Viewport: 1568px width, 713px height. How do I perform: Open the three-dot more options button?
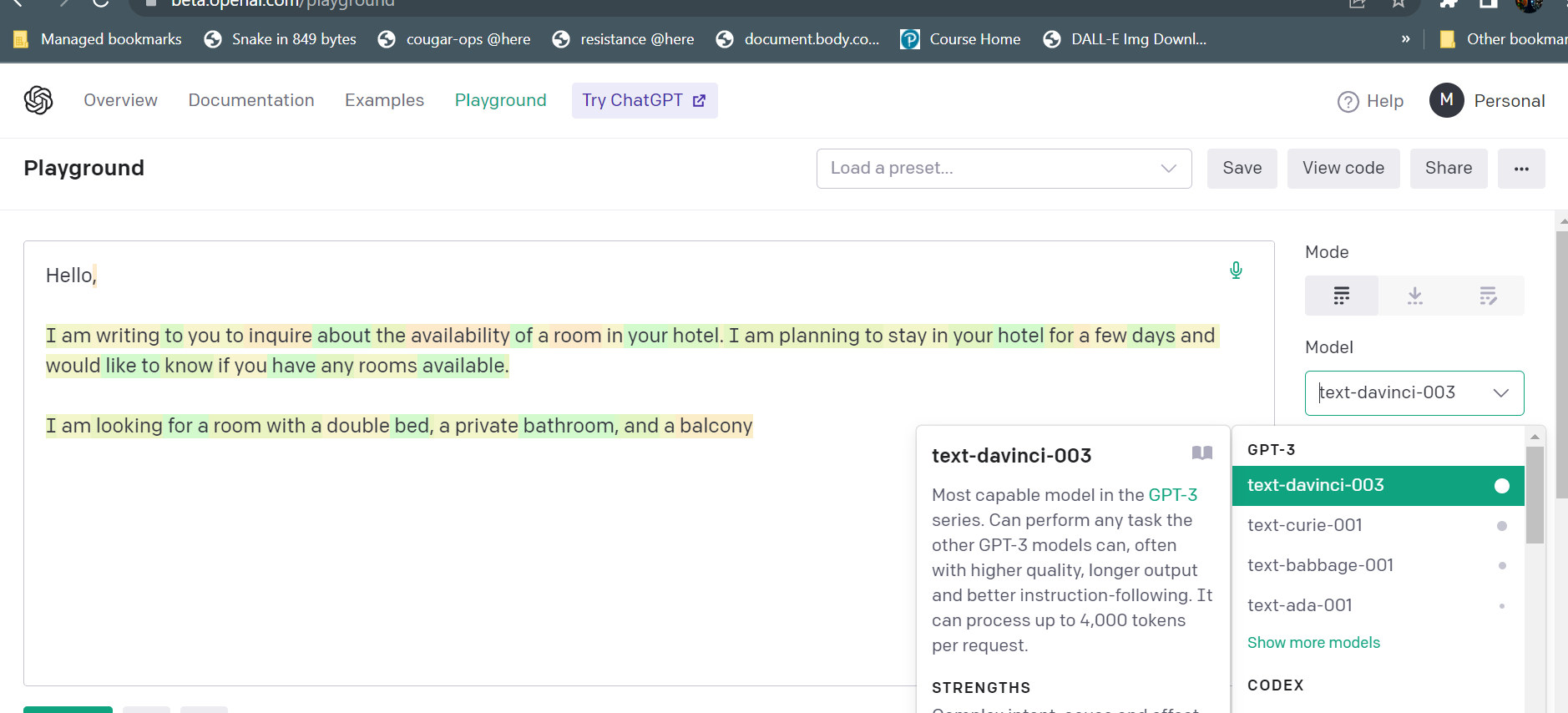tap(1521, 169)
